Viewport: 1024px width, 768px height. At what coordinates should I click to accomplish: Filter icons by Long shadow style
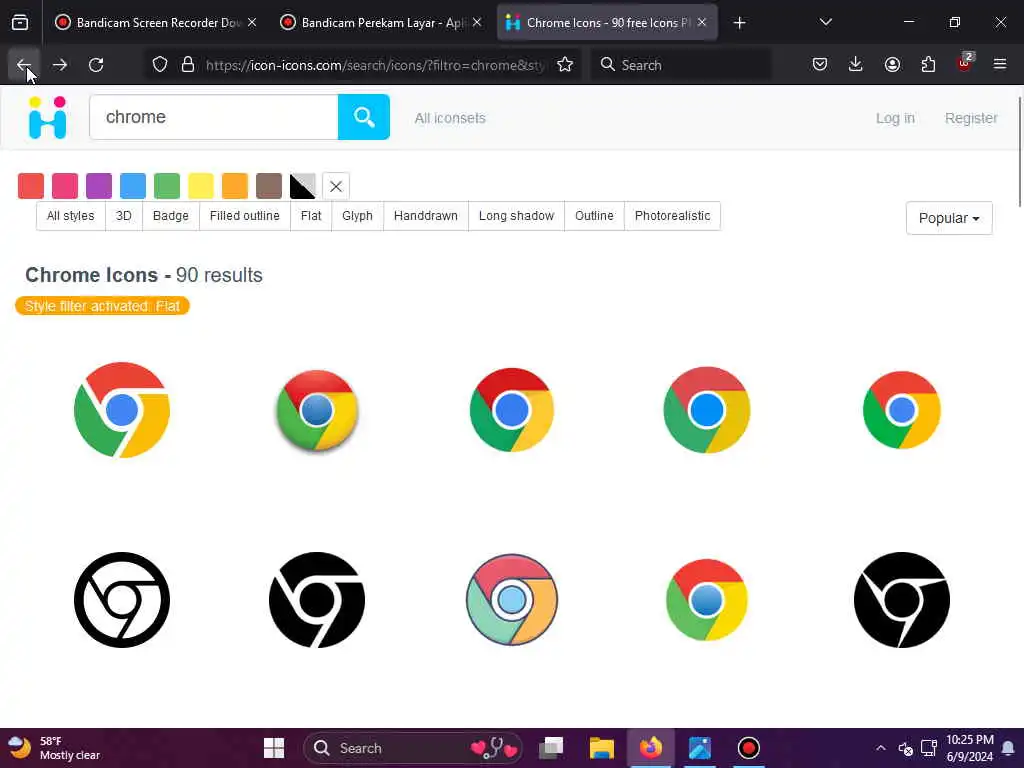[516, 216]
